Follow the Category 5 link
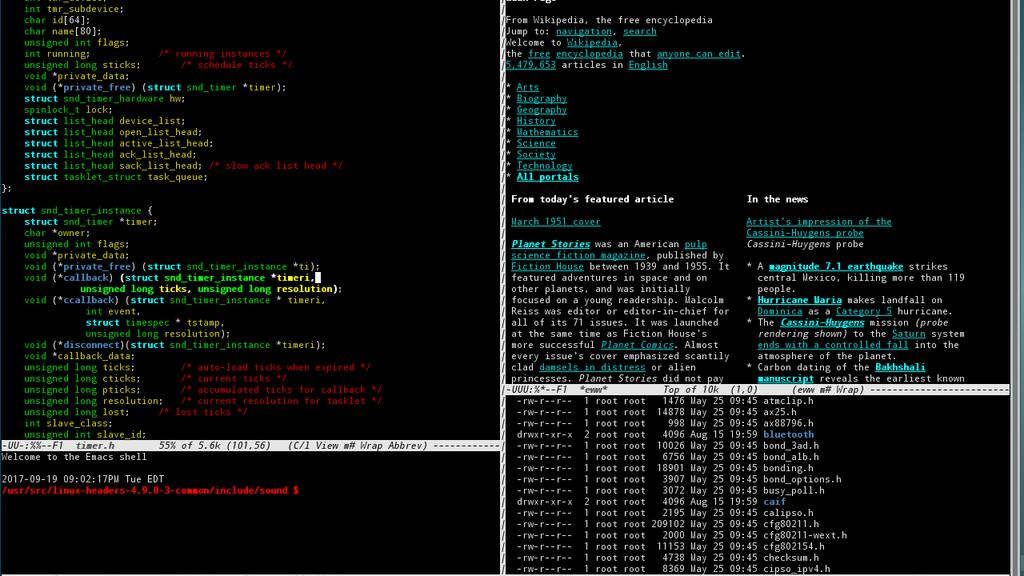This screenshot has height=576, width=1024. click(863, 312)
